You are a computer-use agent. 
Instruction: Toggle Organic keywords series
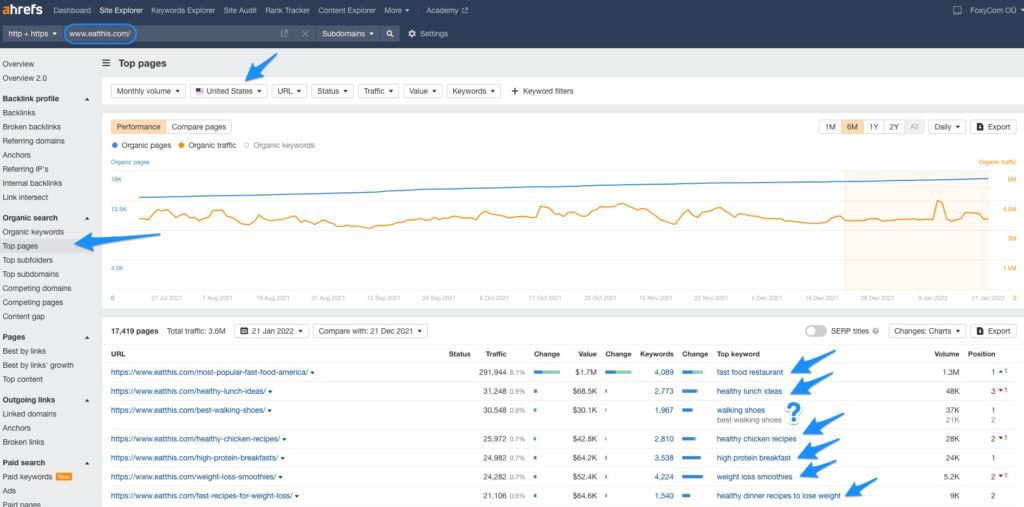click(279, 146)
